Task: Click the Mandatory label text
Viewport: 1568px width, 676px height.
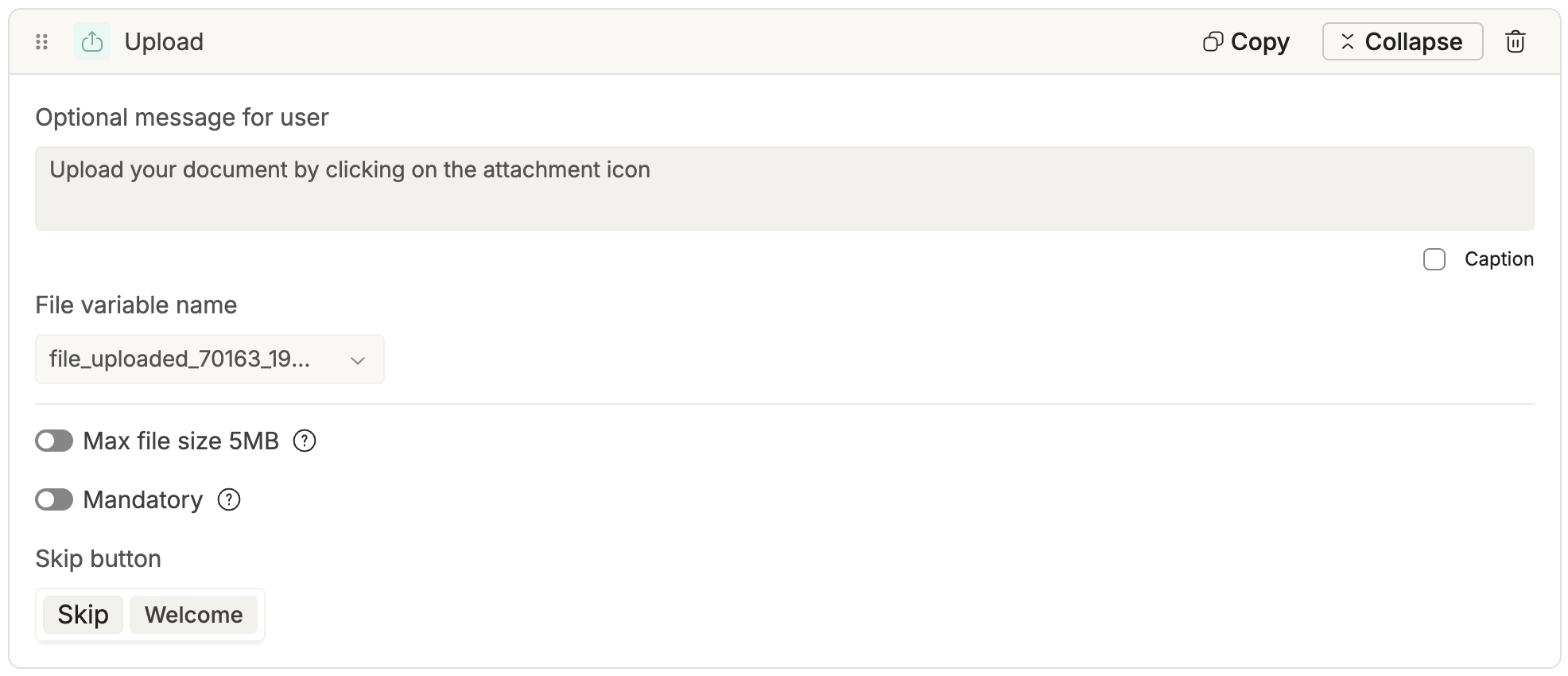Action: [143, 499]
